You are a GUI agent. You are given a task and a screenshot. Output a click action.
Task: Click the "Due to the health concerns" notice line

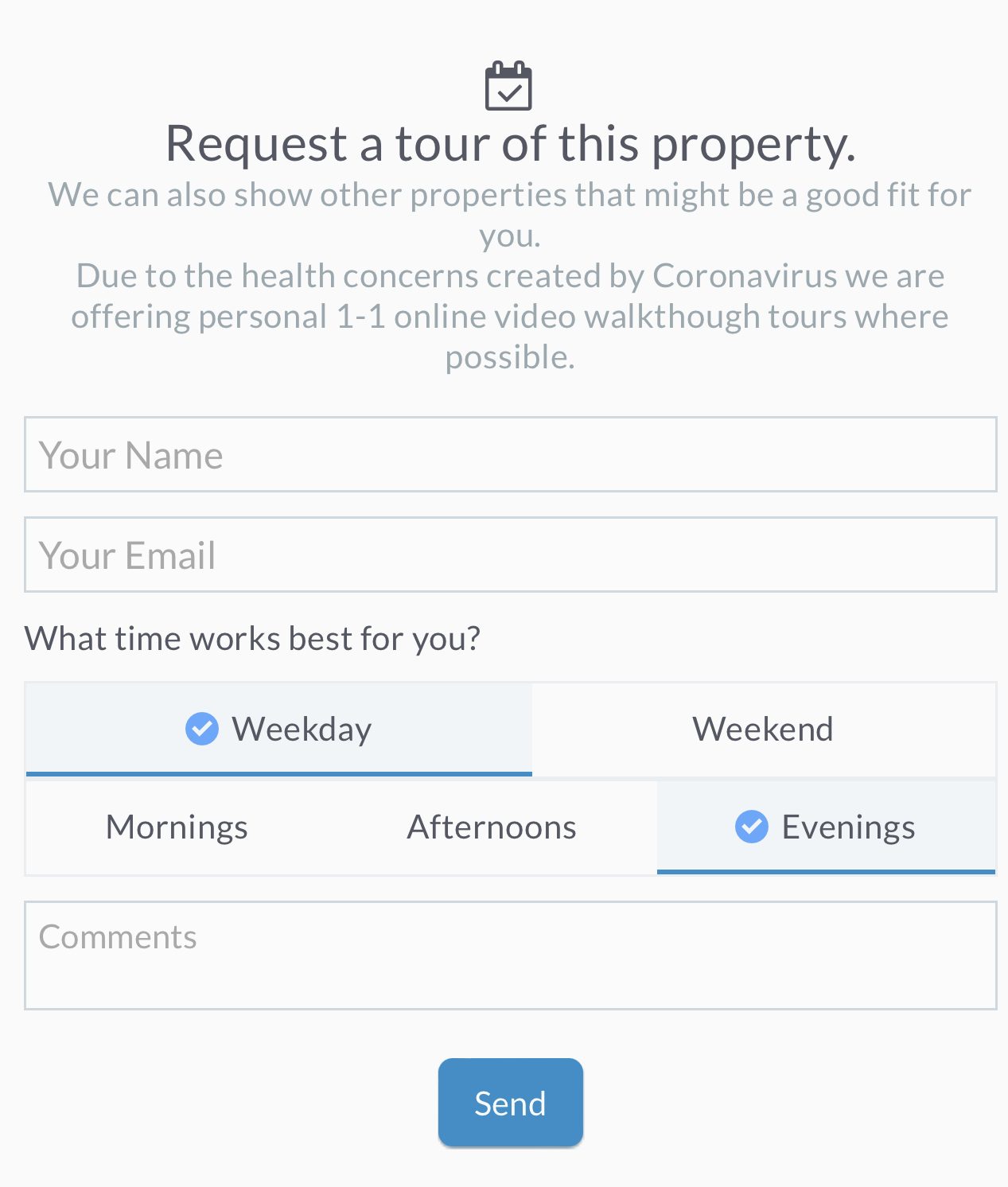point(510,276)
